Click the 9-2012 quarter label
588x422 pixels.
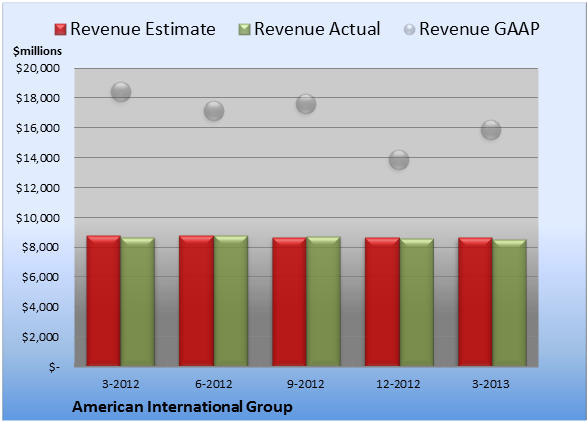(x=306, y=384)
